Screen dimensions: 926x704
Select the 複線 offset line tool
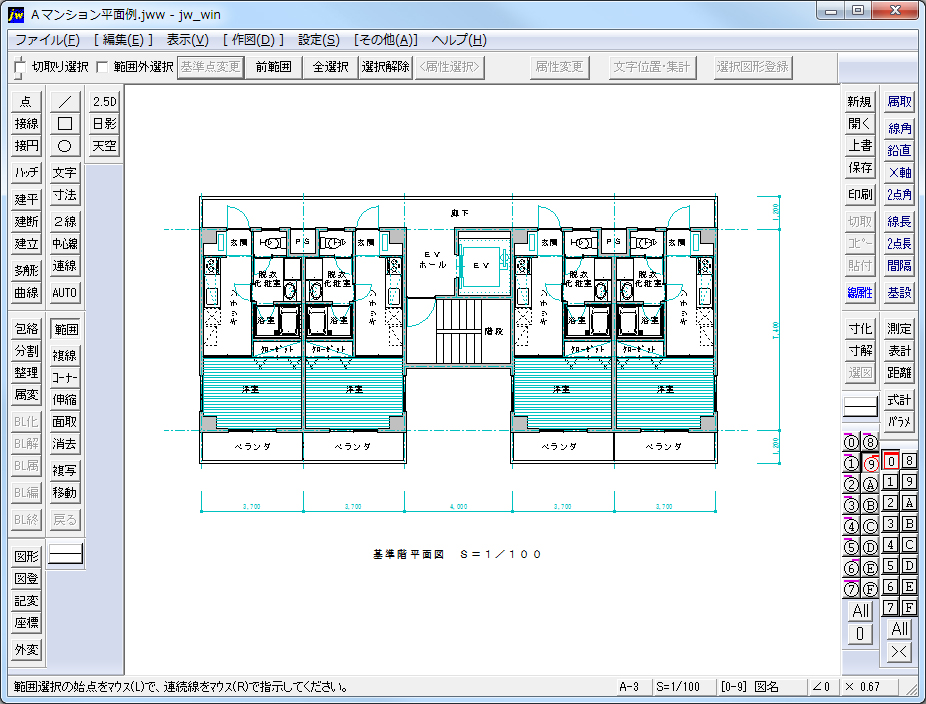tap(65, 355)
